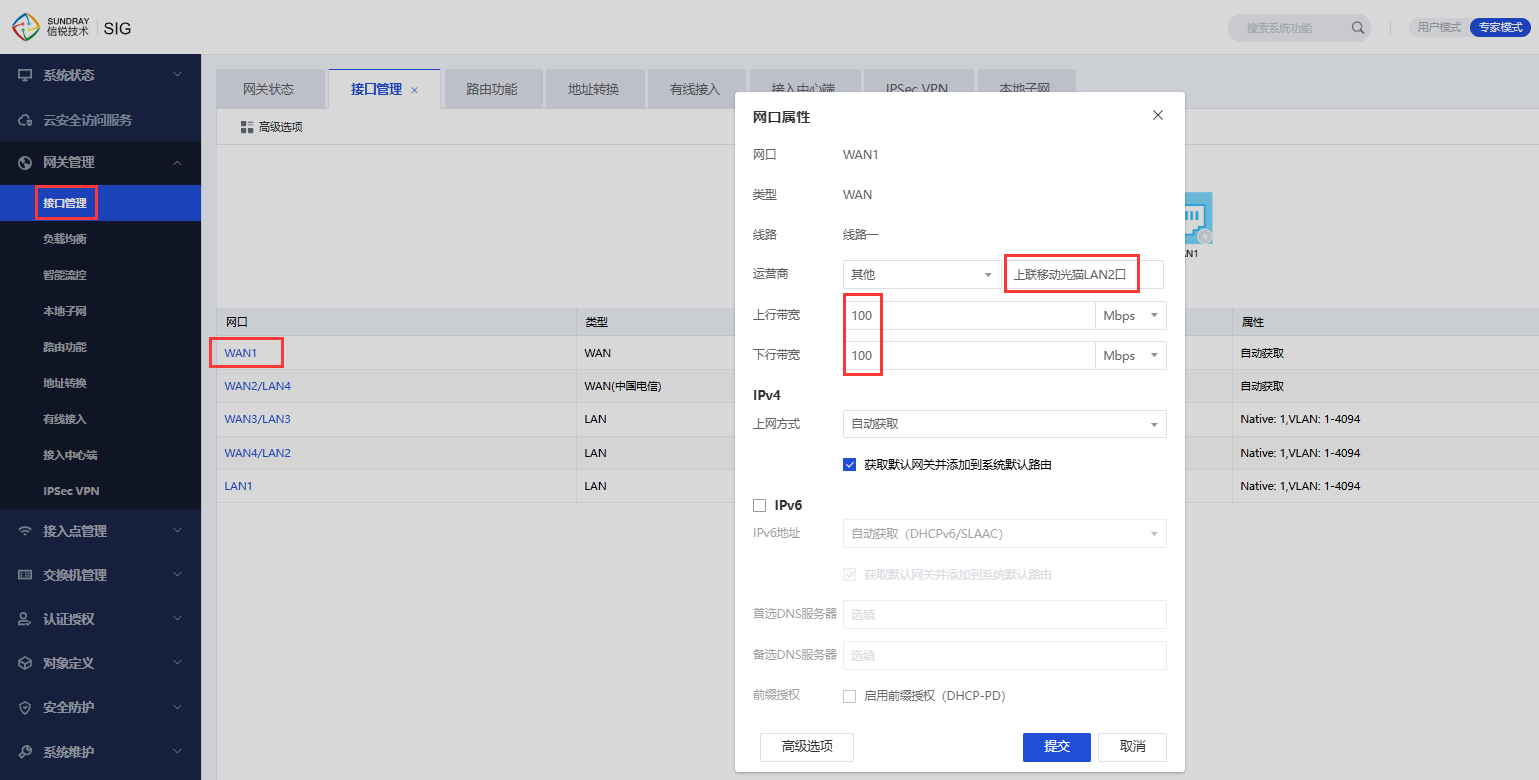Switch to the 网关状态 tab
This screenshot has height=780, width=1539.
[269, 89]
